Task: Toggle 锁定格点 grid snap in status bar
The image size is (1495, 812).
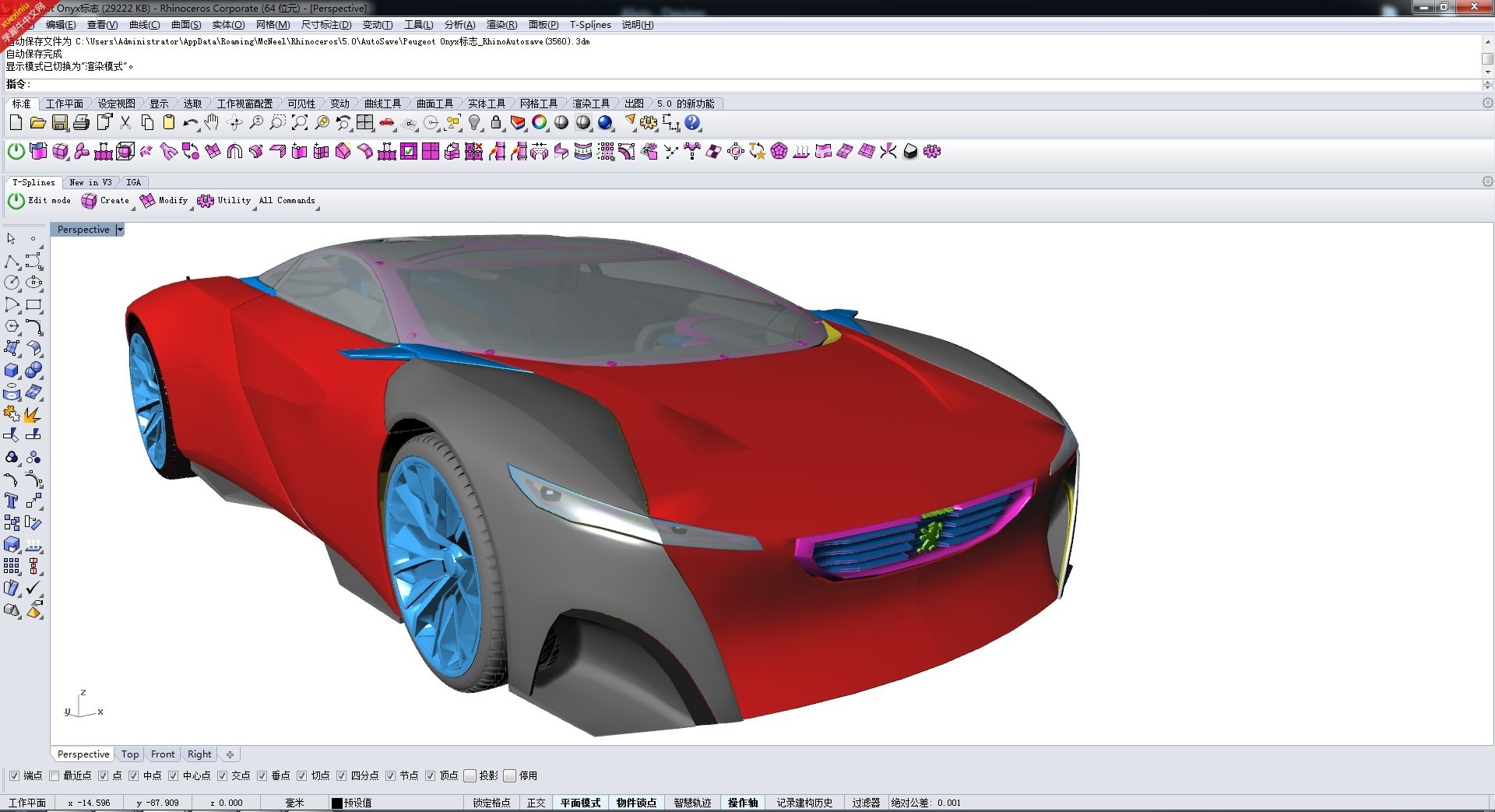Action: (491, 803)
